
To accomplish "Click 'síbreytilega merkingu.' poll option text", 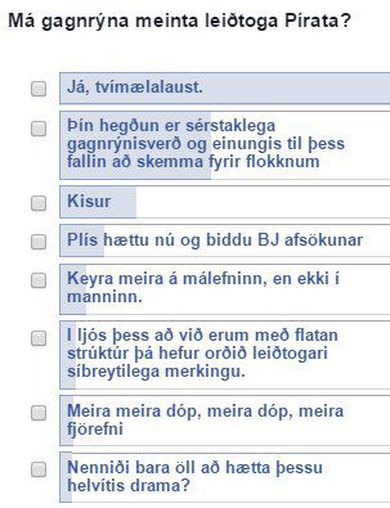I will [x=156, y=371].
